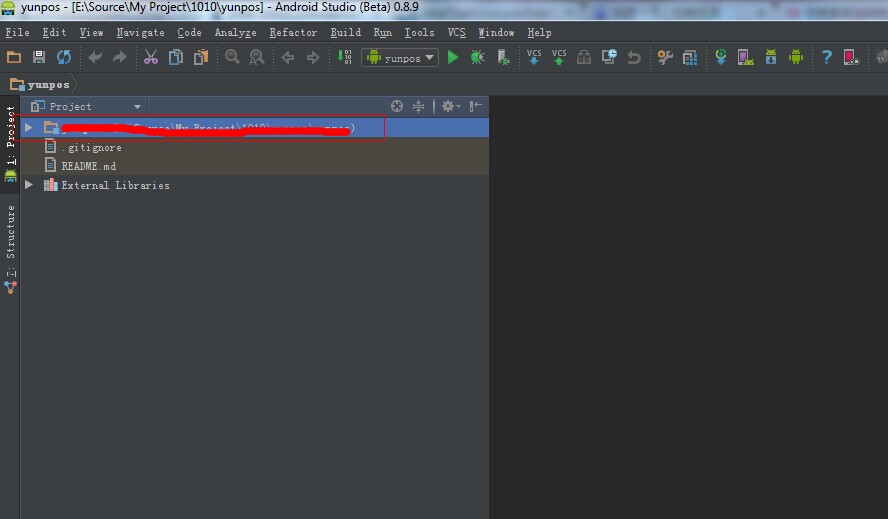Select the .gitignore file
The width and height of the screenshot is (888, 519).
91,148
